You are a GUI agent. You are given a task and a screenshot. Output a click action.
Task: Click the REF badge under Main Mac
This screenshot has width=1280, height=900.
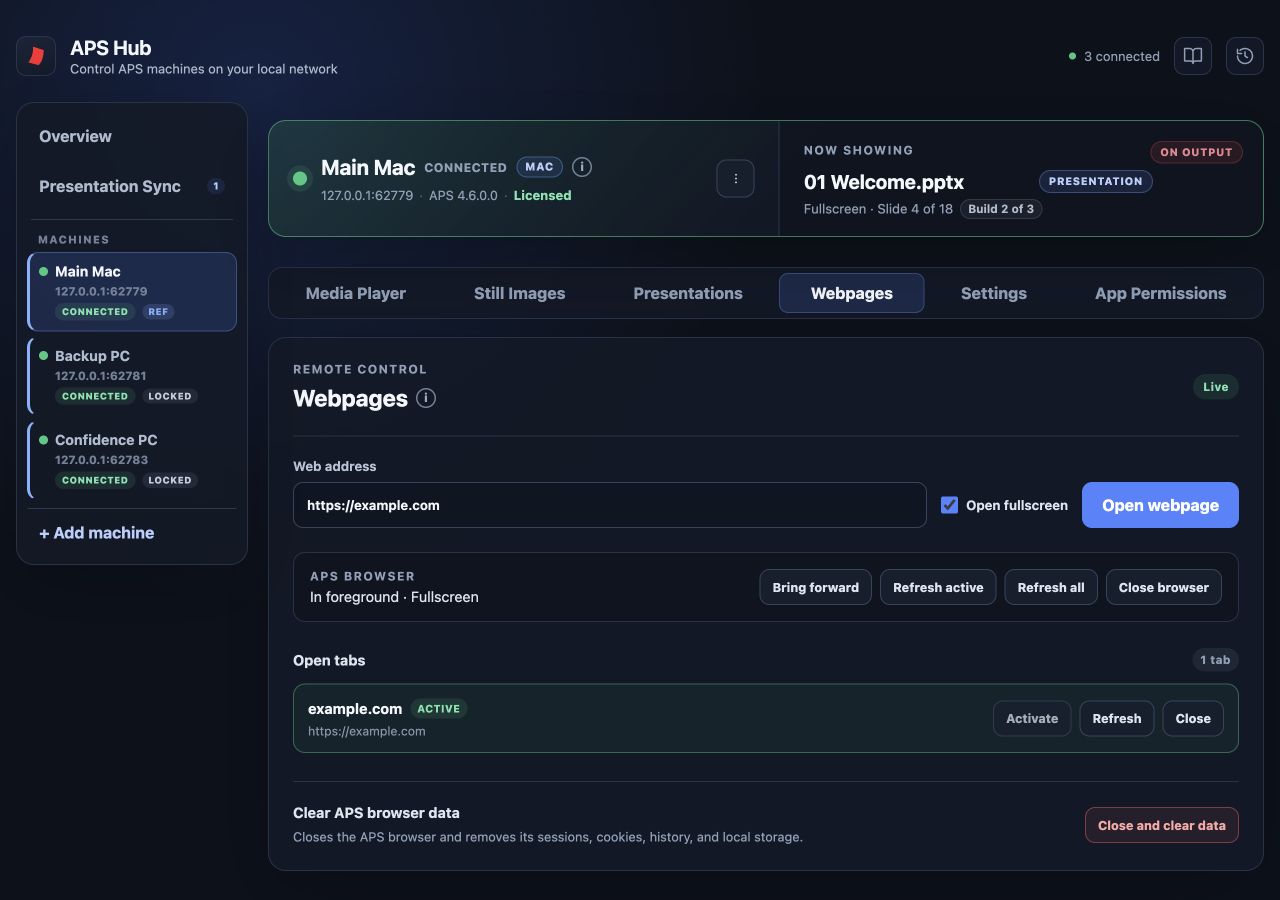click(x=158, y=312)
